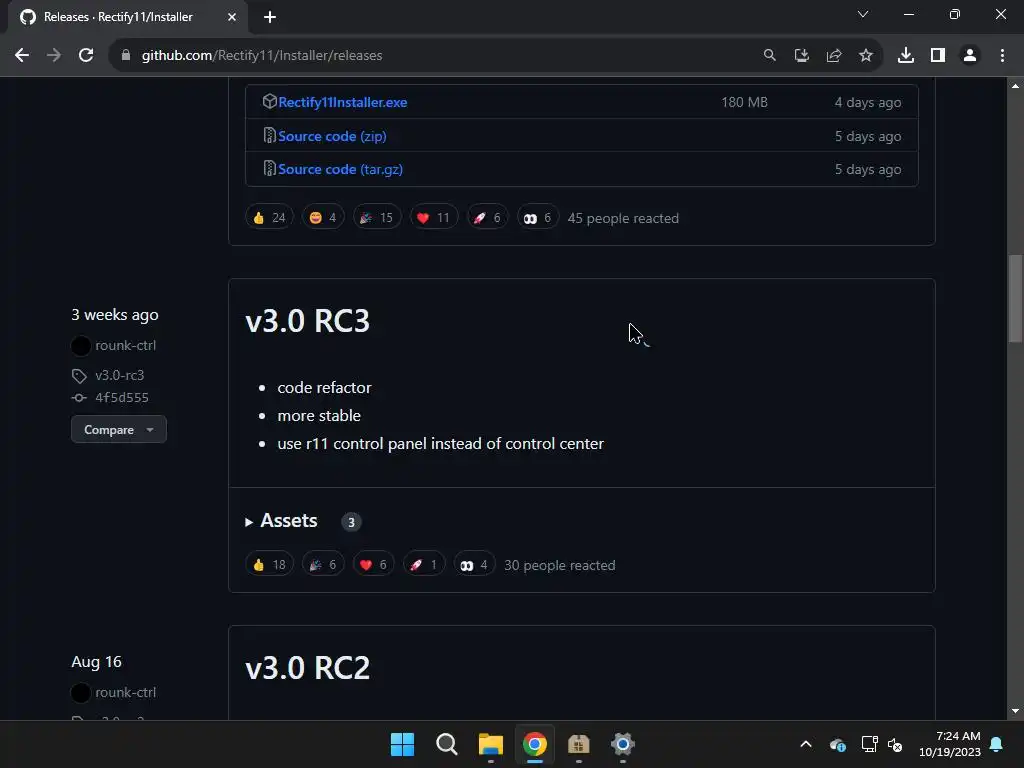Download Source code (tar.gz)
The width and height of the screenshot is (1024, 768).
tap(340, 169)
